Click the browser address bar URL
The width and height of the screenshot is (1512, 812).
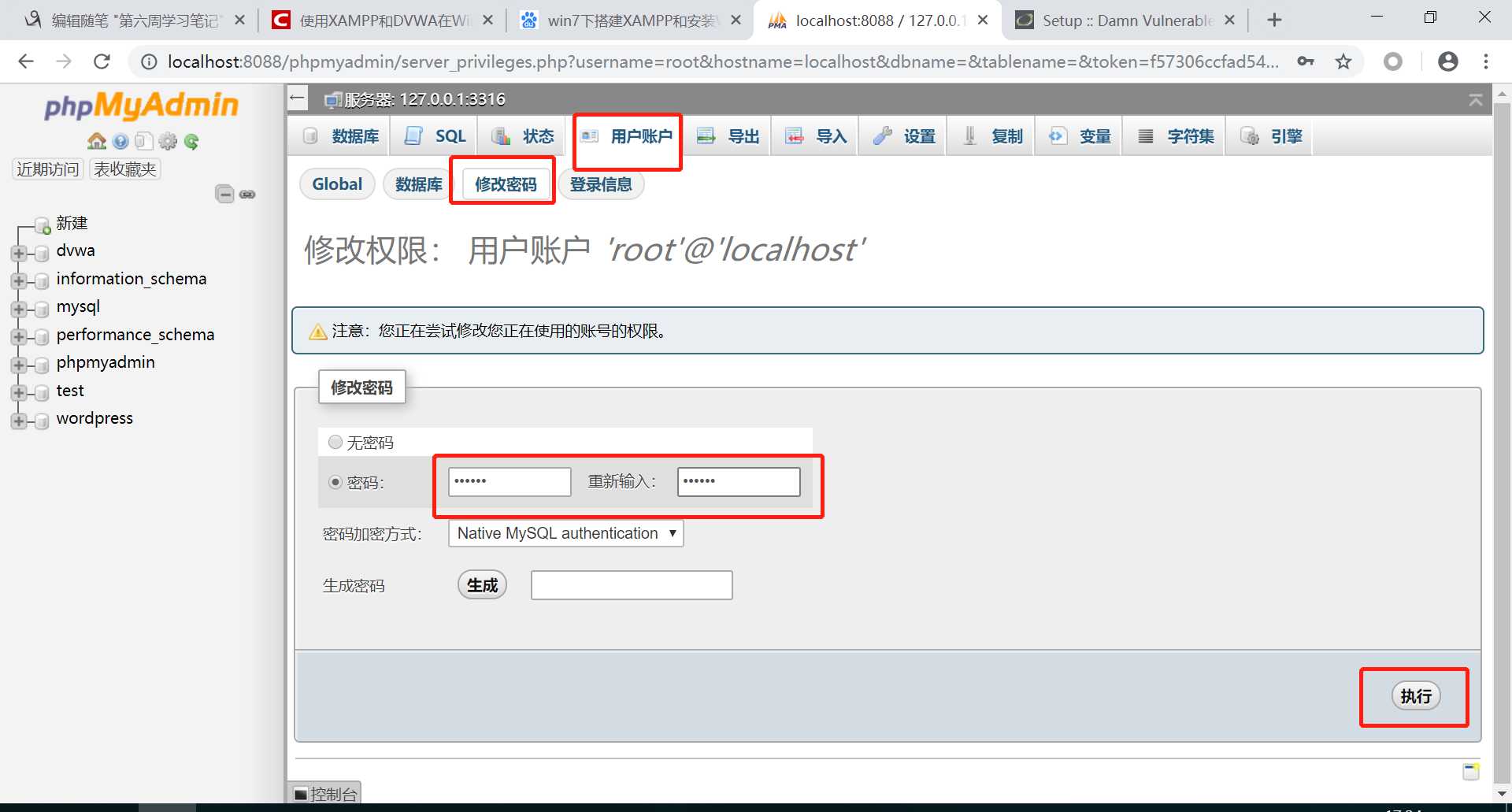tap(723, 61)
